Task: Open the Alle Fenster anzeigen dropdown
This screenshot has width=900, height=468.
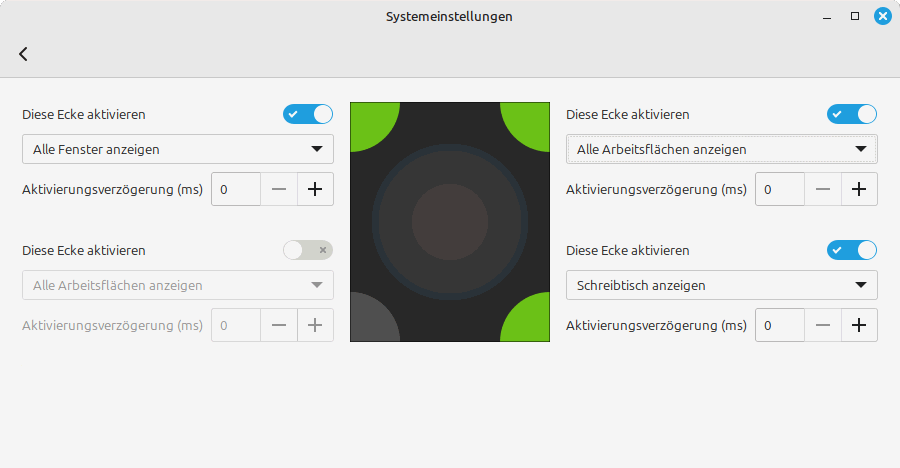Action: [178, 149]
